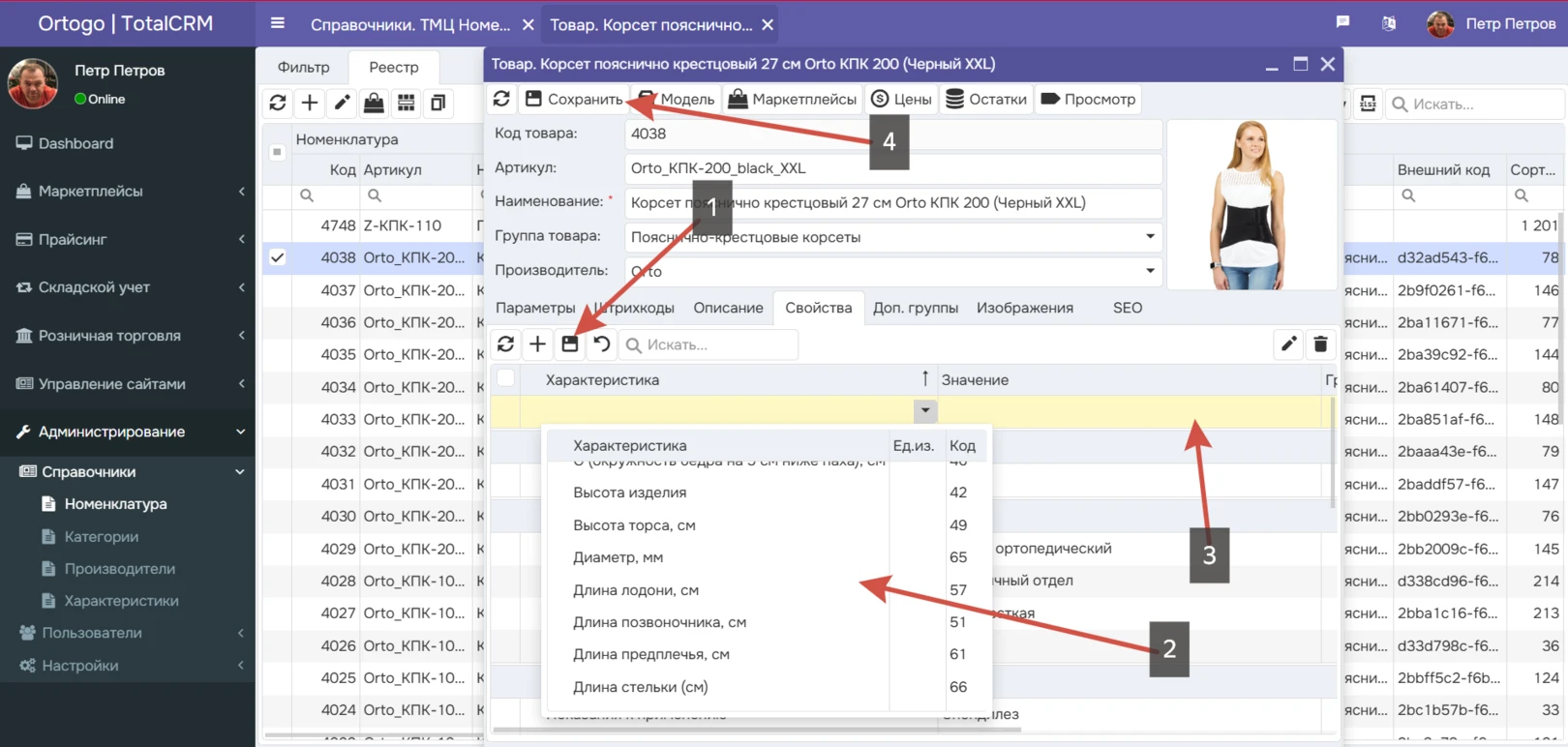Edit selected item with registry pencil icon
This screenshot has height=747, width=1568.
click(342, 103)
